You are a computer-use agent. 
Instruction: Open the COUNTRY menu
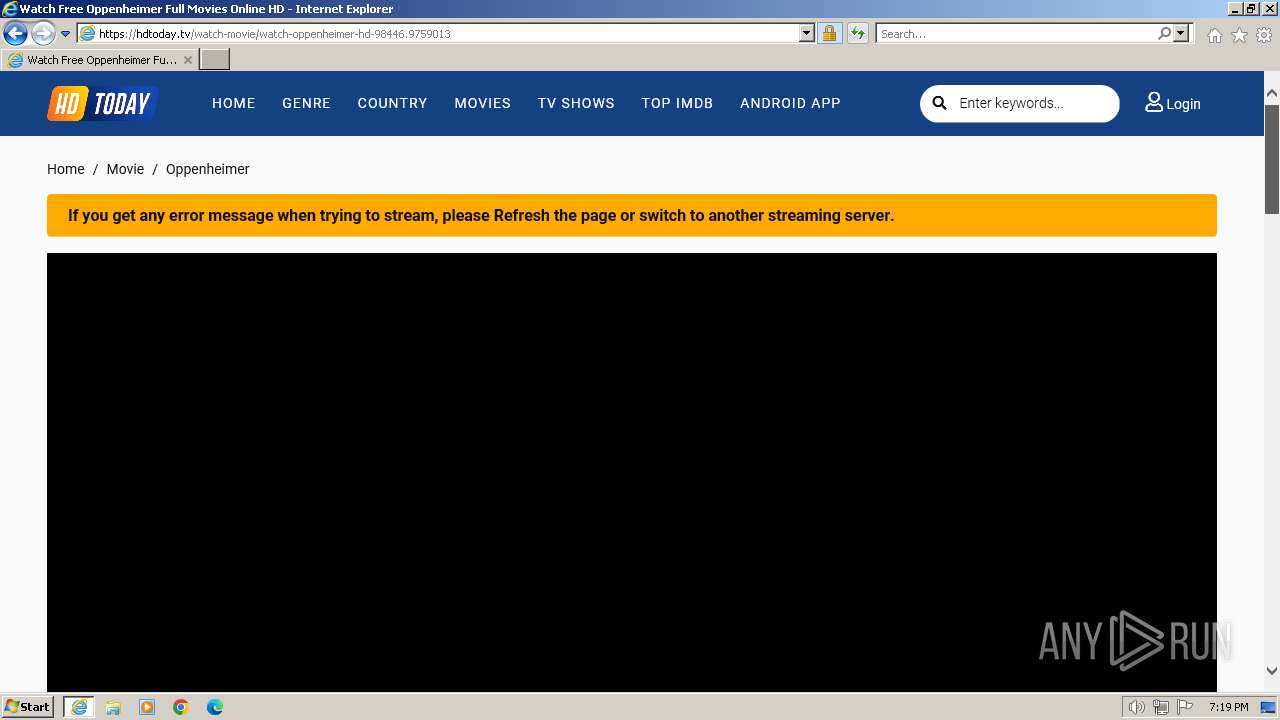click(x=392, y=103)
